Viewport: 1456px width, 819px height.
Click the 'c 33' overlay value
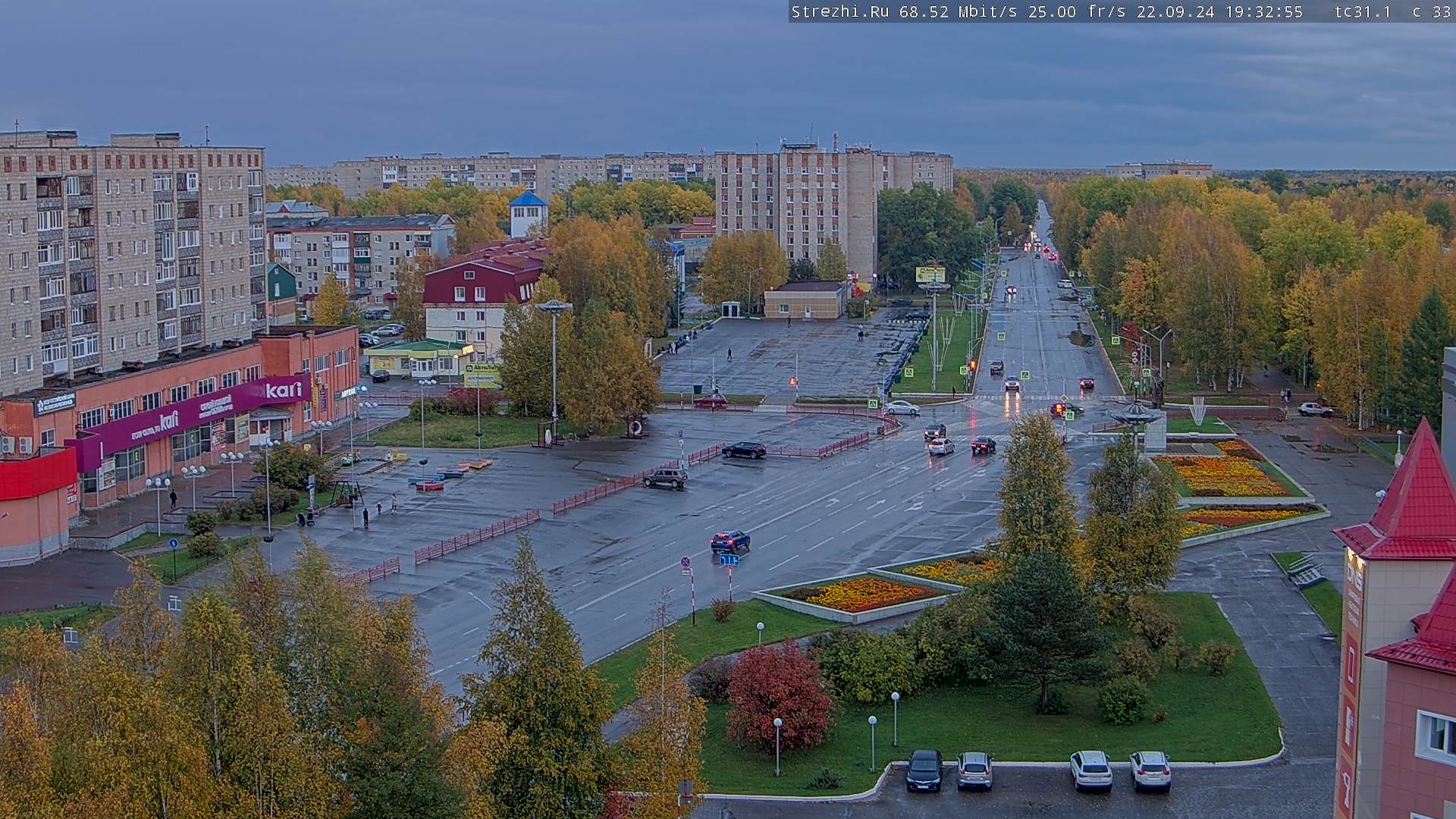(1431, 11)
